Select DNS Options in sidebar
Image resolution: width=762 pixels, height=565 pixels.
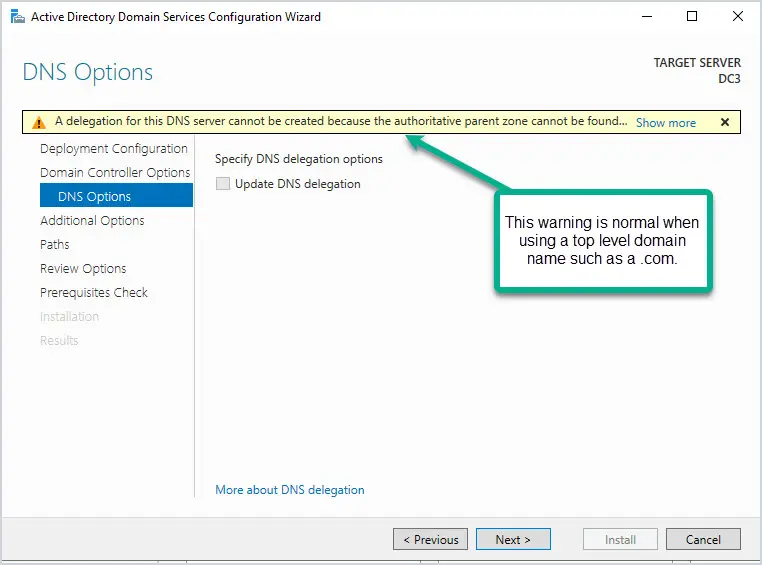[x=116, y=195]
